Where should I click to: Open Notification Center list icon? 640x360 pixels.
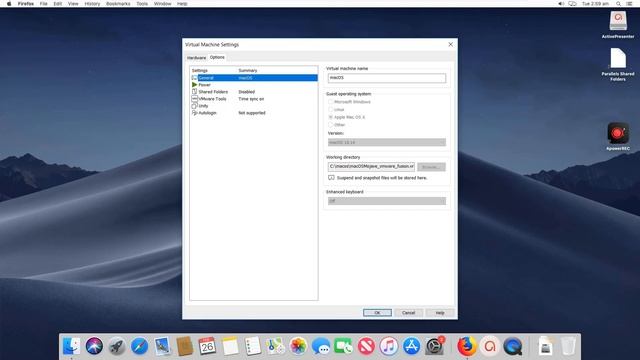click(x=629, y=4)
